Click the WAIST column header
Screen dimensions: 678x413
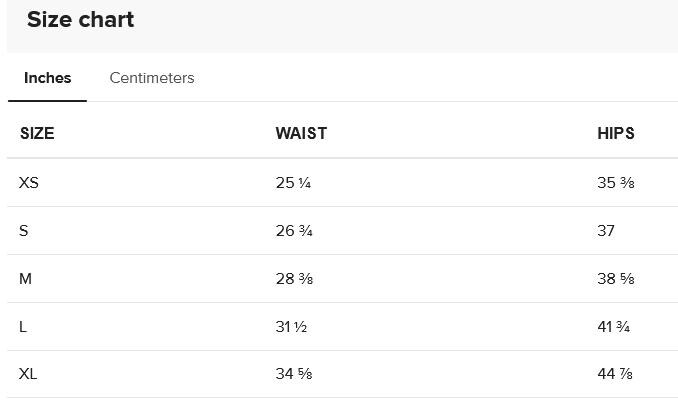[301, 133]
